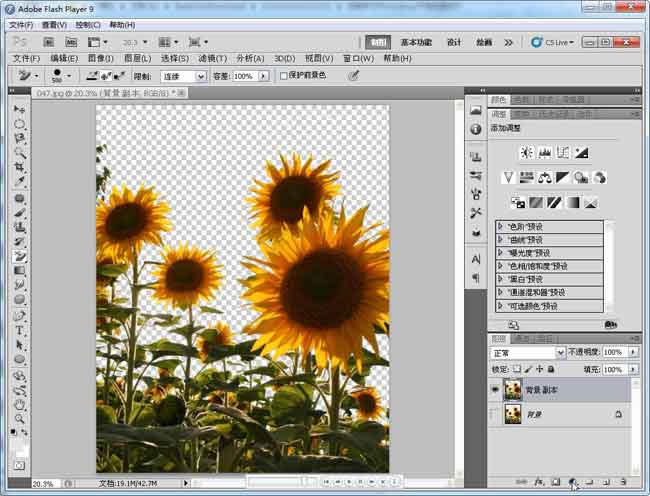650x496 pixels.
Task: Click the Levels adjustment icon
Action: pos(545,153)
